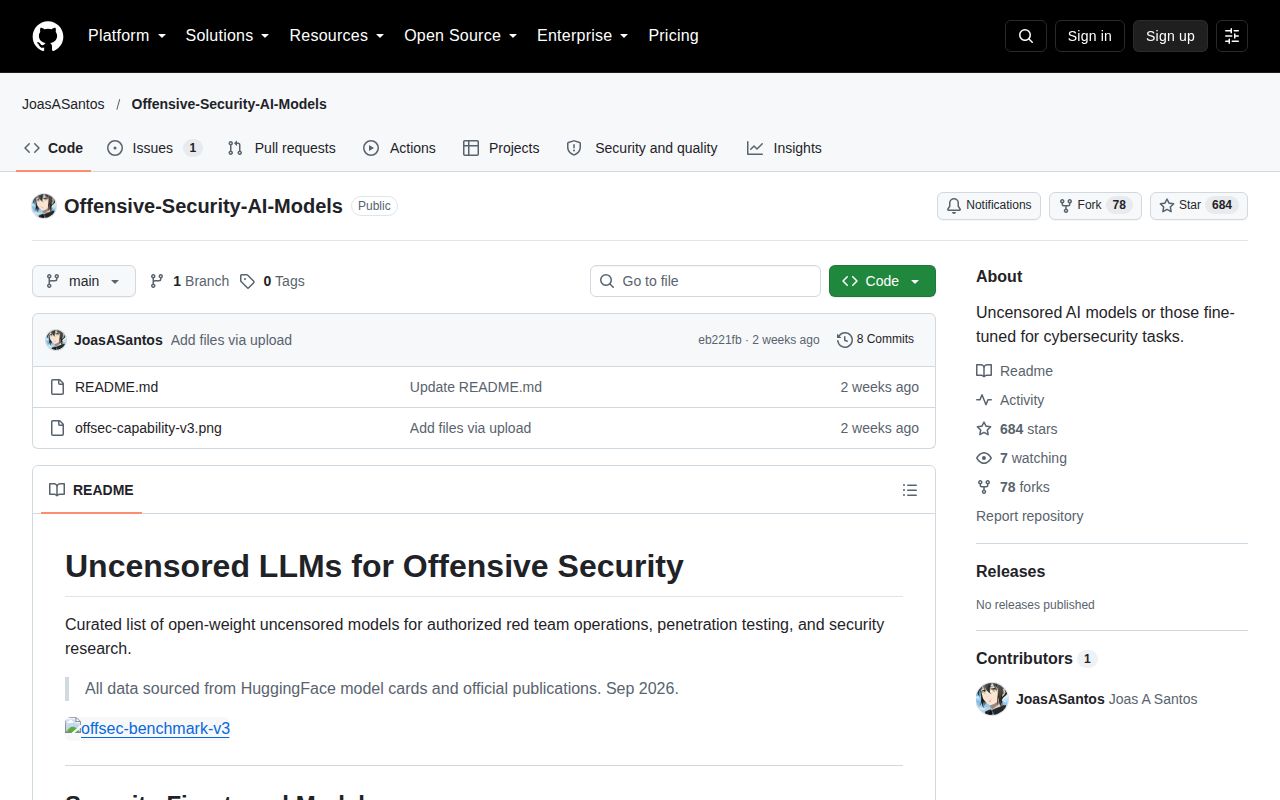Open the 1 Branch link
The width and height of the screenshot is (1280, 800).
(189, 281)
